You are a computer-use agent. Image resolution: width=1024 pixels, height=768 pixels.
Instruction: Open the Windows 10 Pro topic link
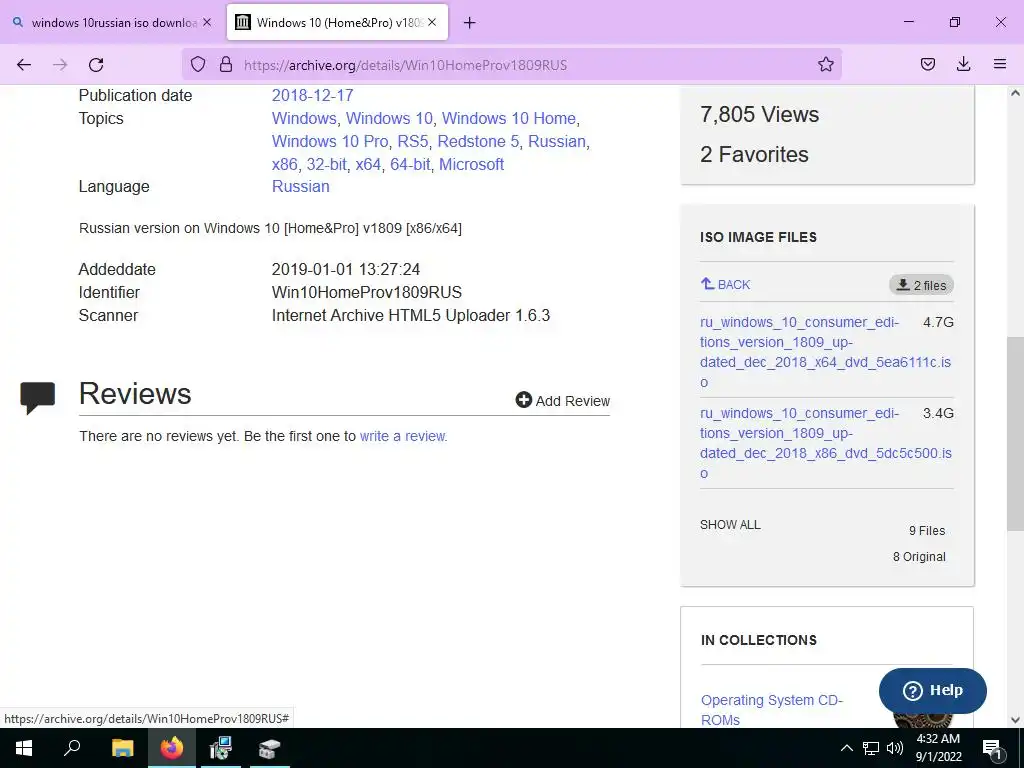click(x=330, y=141)
